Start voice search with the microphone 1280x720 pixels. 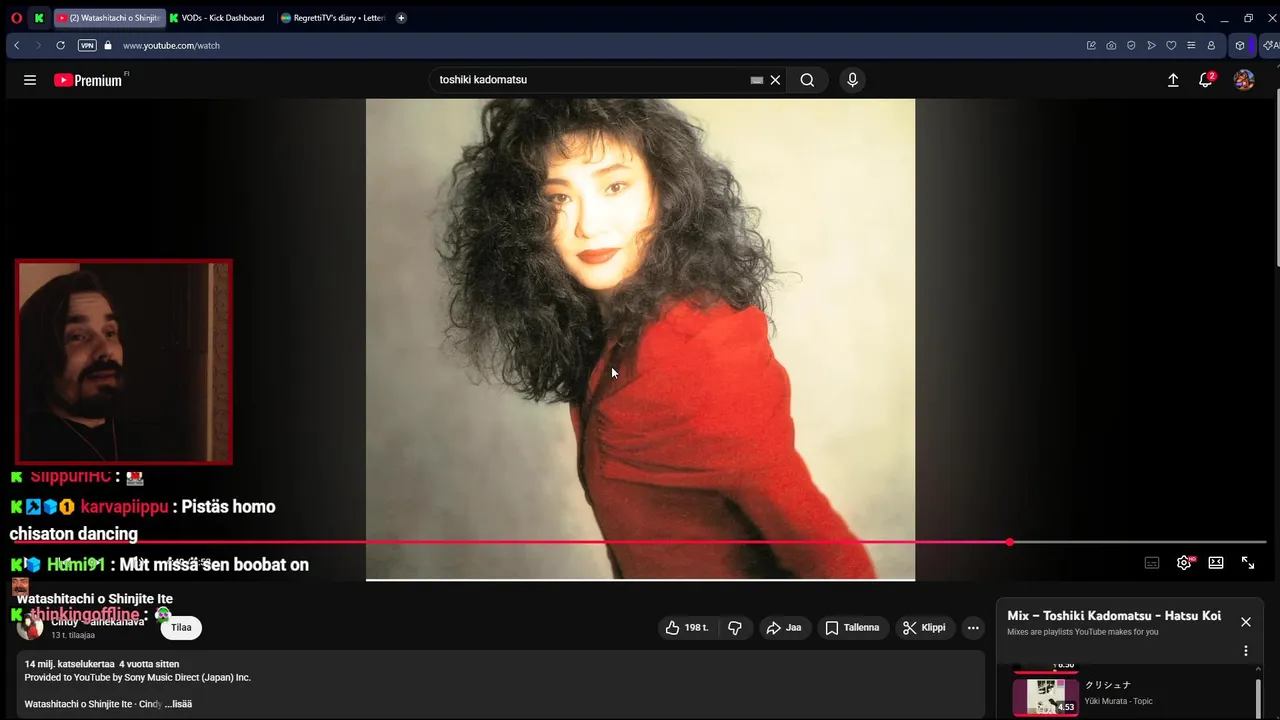point(852,80)
